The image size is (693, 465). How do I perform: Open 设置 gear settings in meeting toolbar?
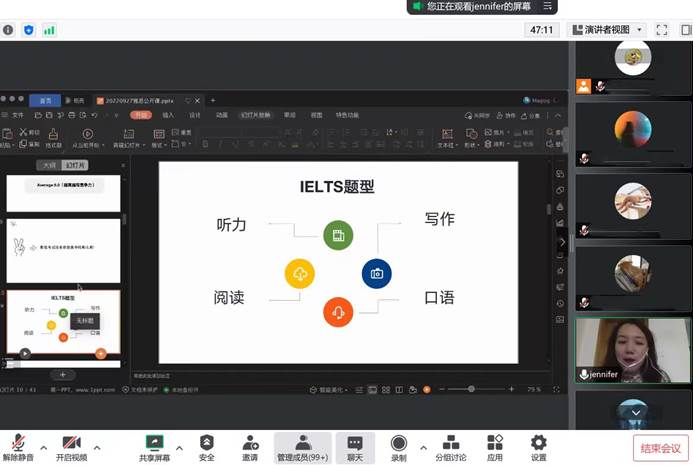(538, 448)
